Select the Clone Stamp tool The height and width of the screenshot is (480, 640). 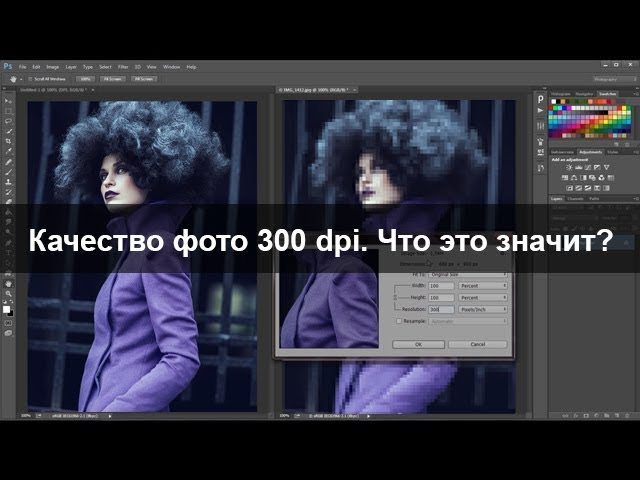pos(8,182)
